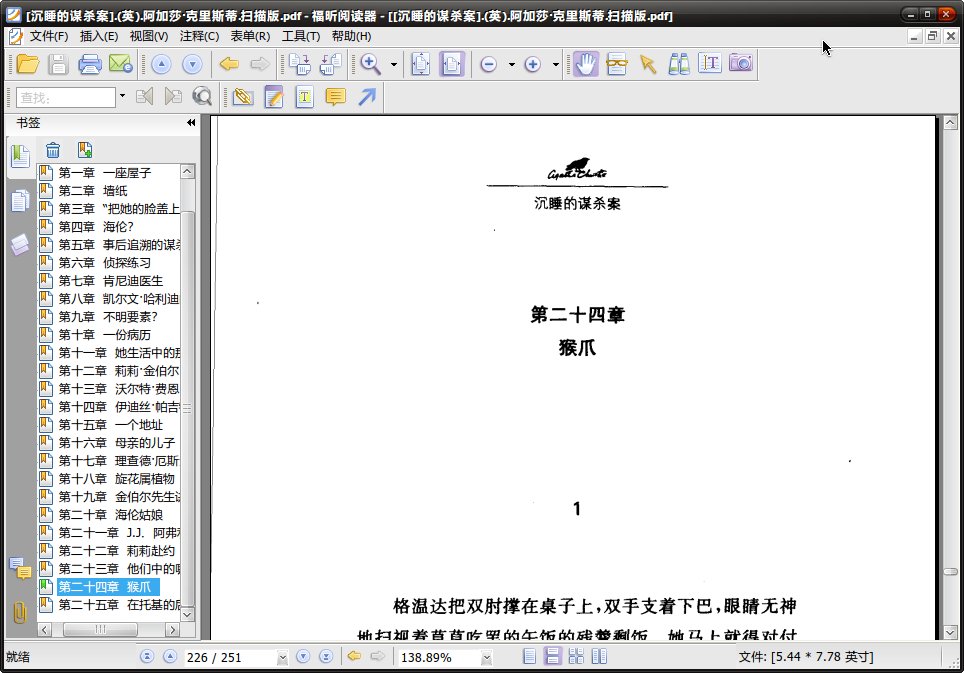Zoom out with the minus button
The width and height of the screenshot is (964, 673).
point(489,64)
